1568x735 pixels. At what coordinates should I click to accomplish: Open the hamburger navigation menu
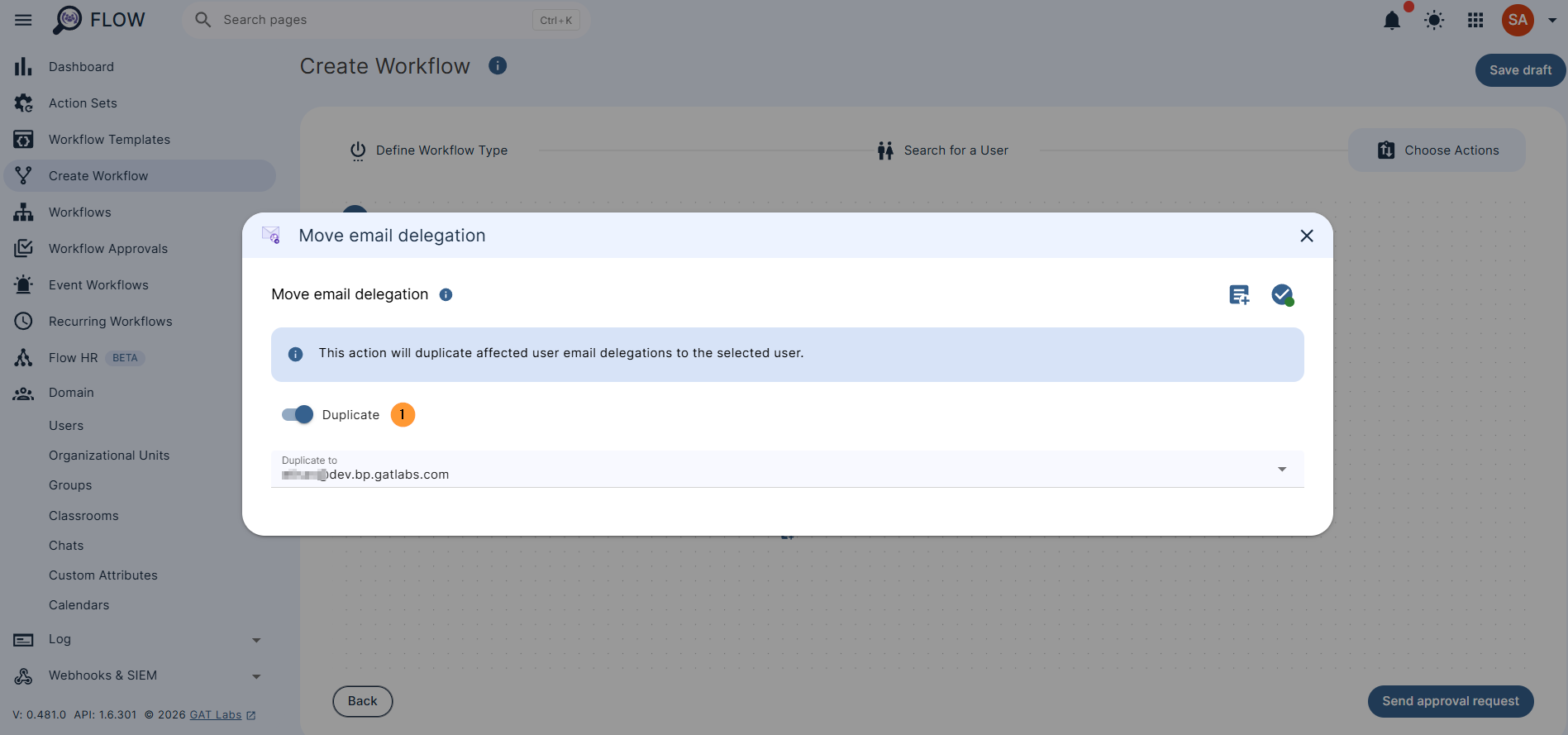click(23, 20)
